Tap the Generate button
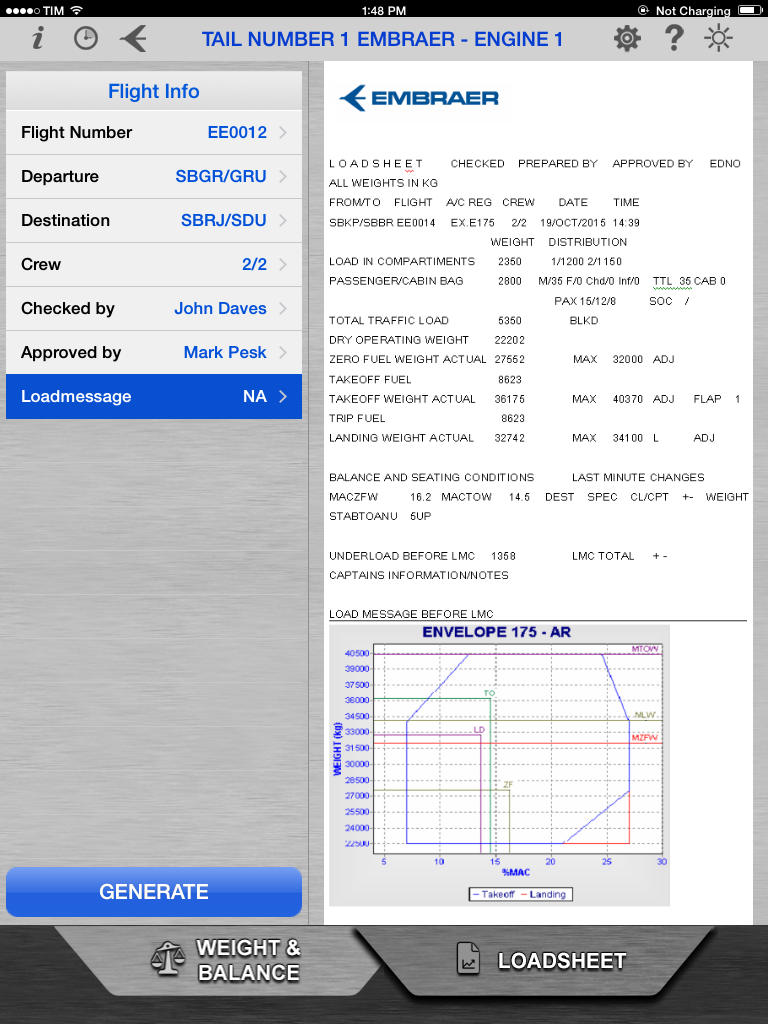The image size is (768, 1024). (153, 891)
